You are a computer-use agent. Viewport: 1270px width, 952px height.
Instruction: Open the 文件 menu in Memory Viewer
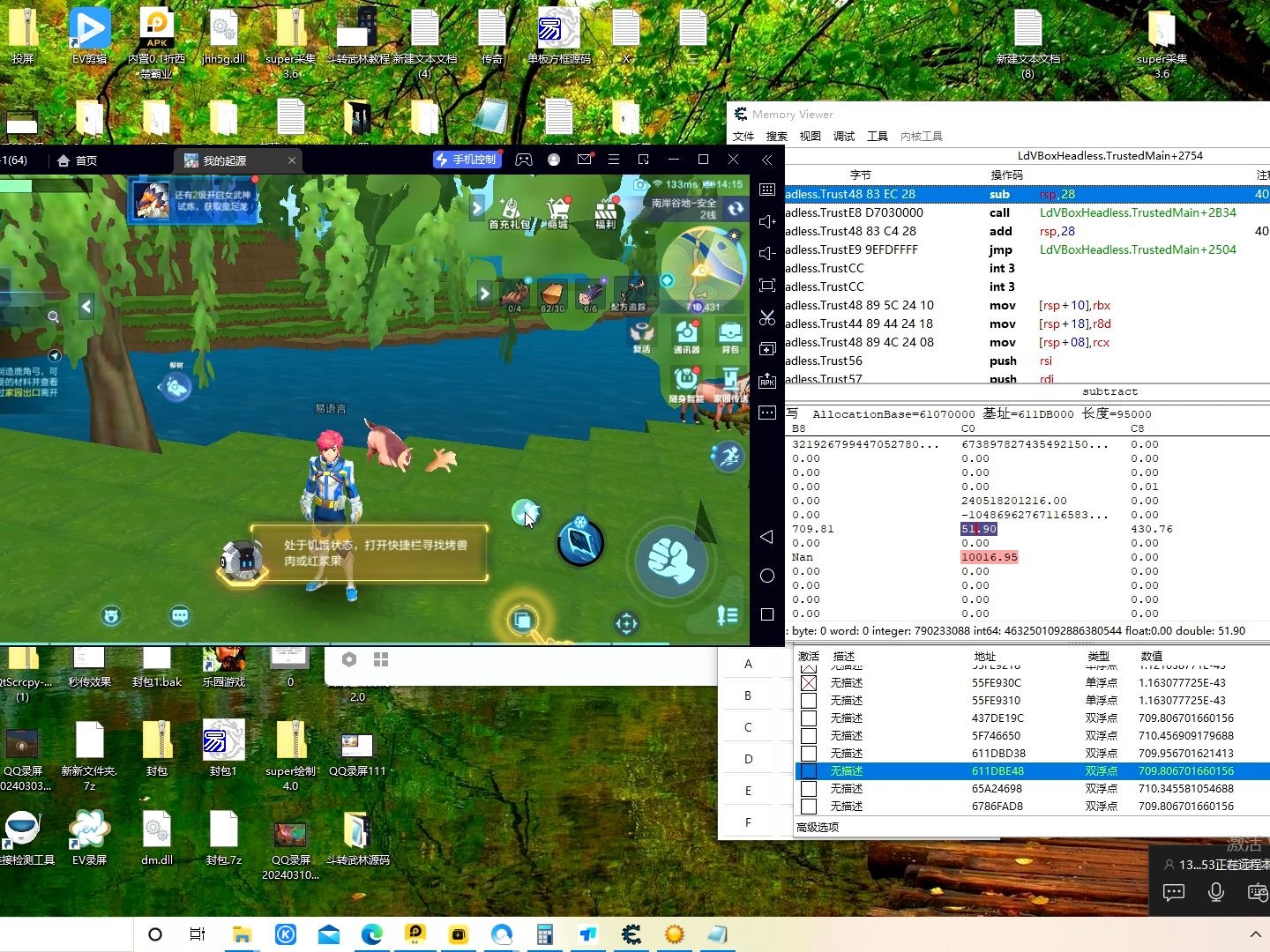click(x=743, y=136)
